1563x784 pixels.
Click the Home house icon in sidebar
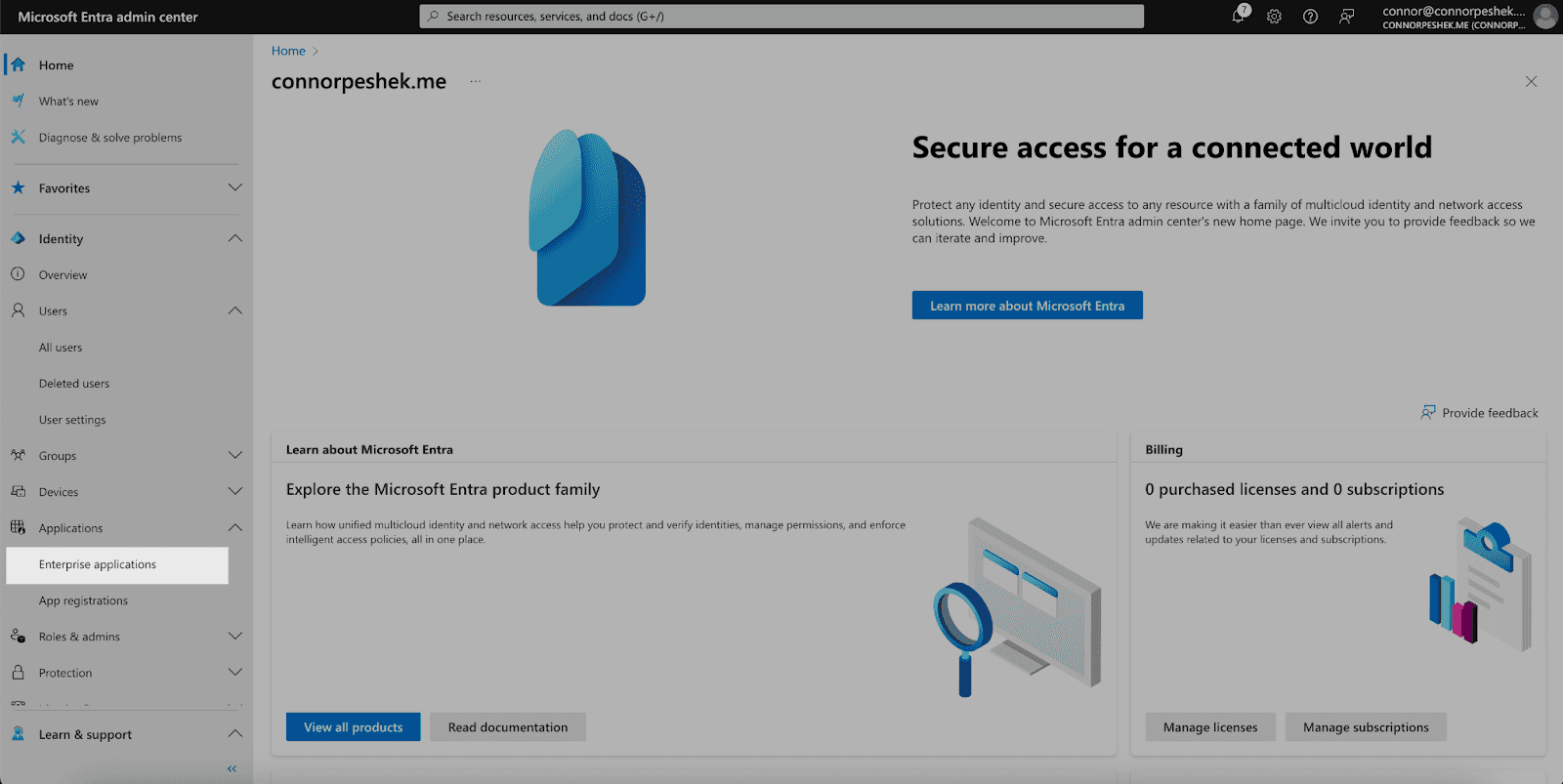coord(18,64)
